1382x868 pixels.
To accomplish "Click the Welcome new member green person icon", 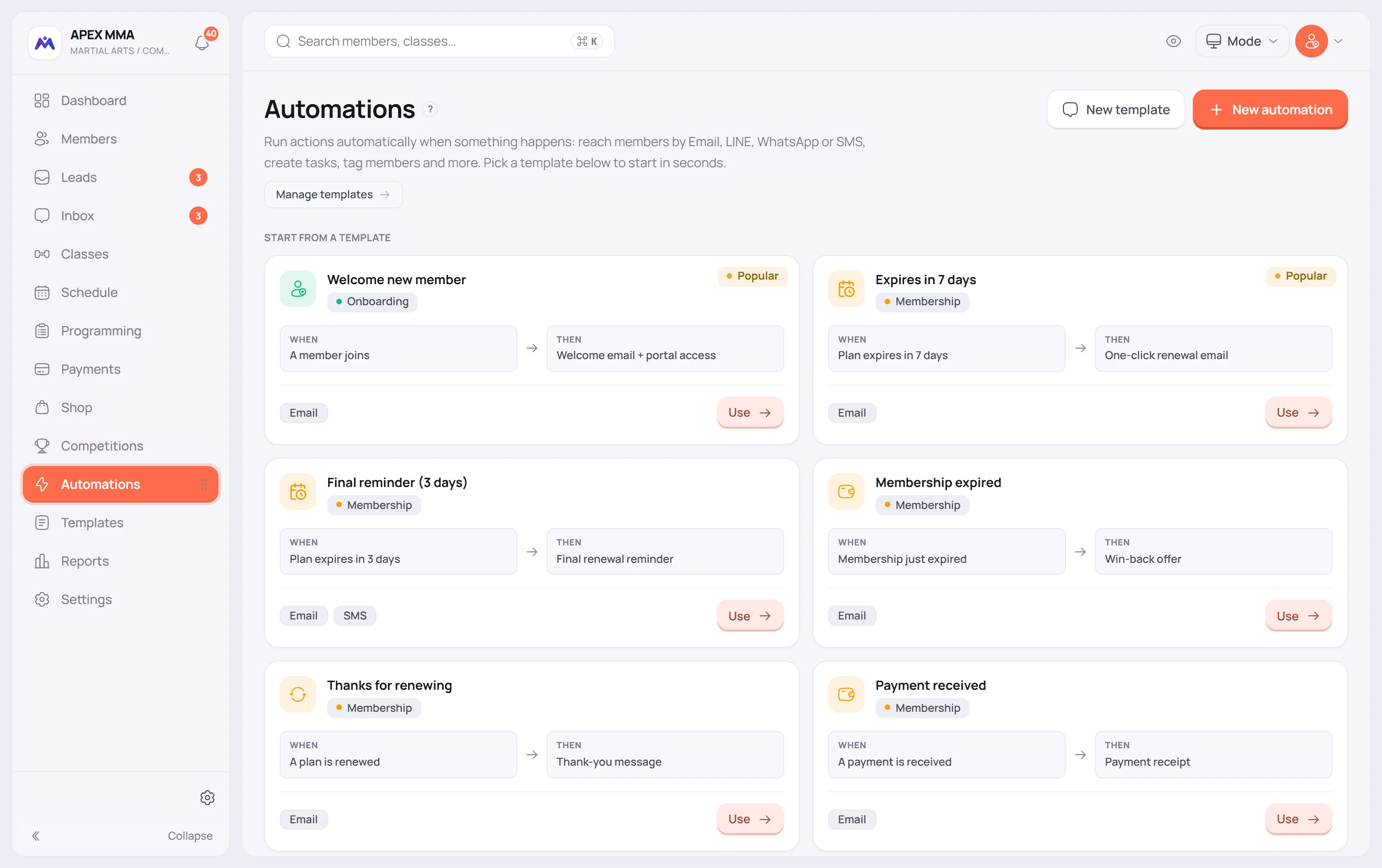I will point(298,289).
